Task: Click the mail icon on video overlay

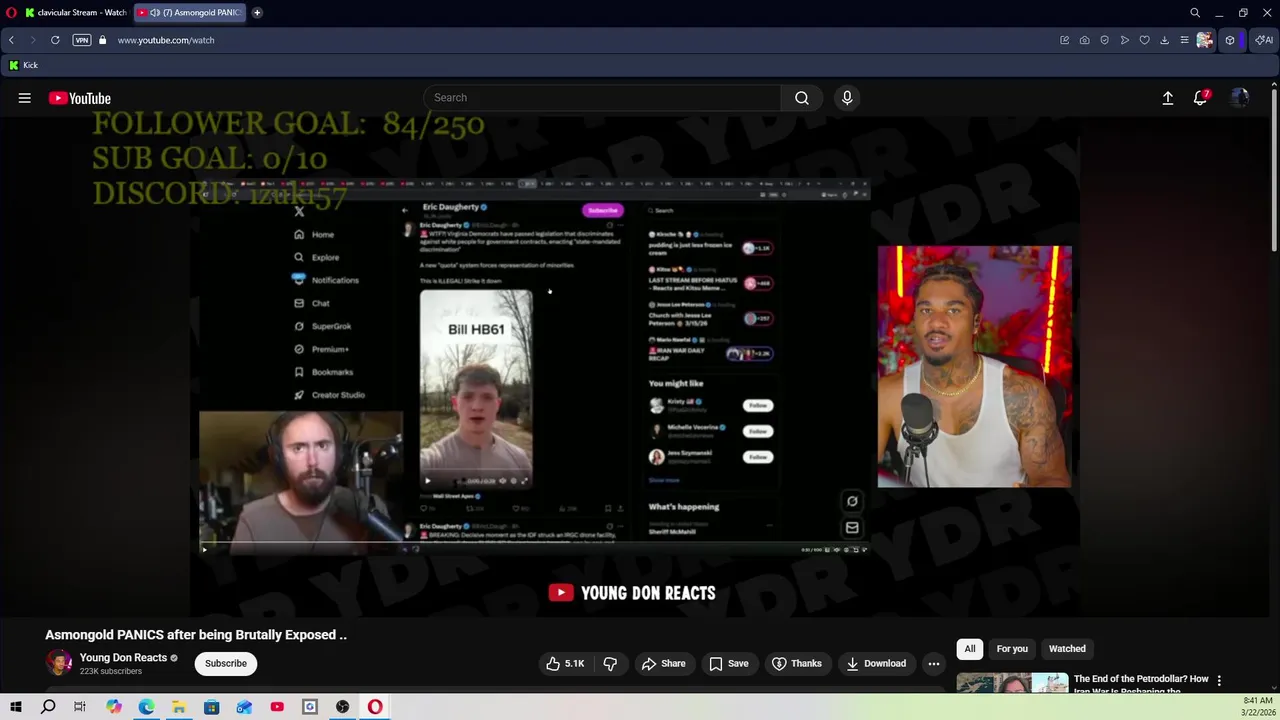Action: pos(852,528)
